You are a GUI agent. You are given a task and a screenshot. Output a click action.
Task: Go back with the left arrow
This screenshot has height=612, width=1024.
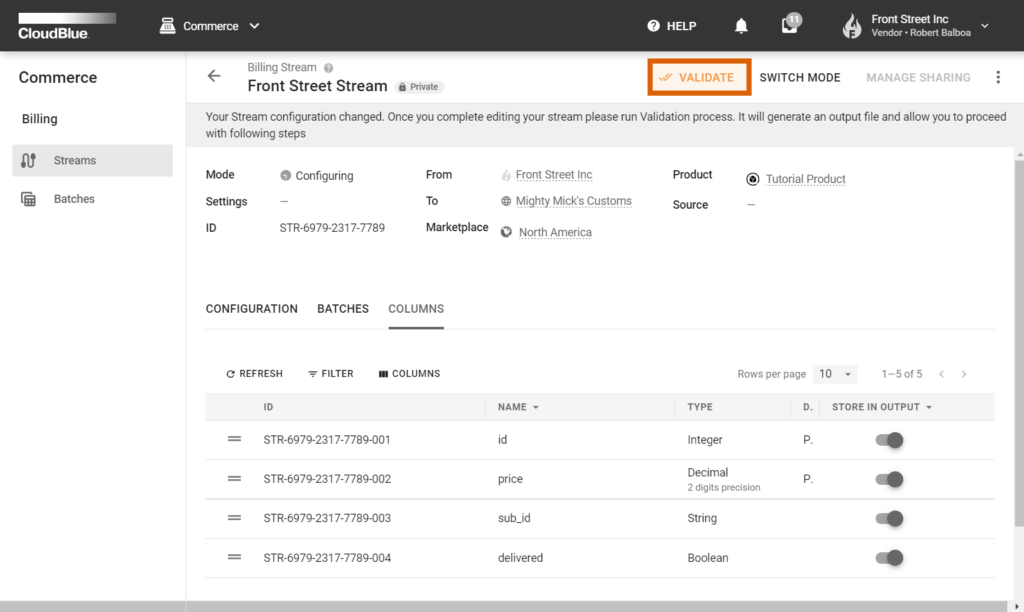pyautogui.click(x=214, y=76)
